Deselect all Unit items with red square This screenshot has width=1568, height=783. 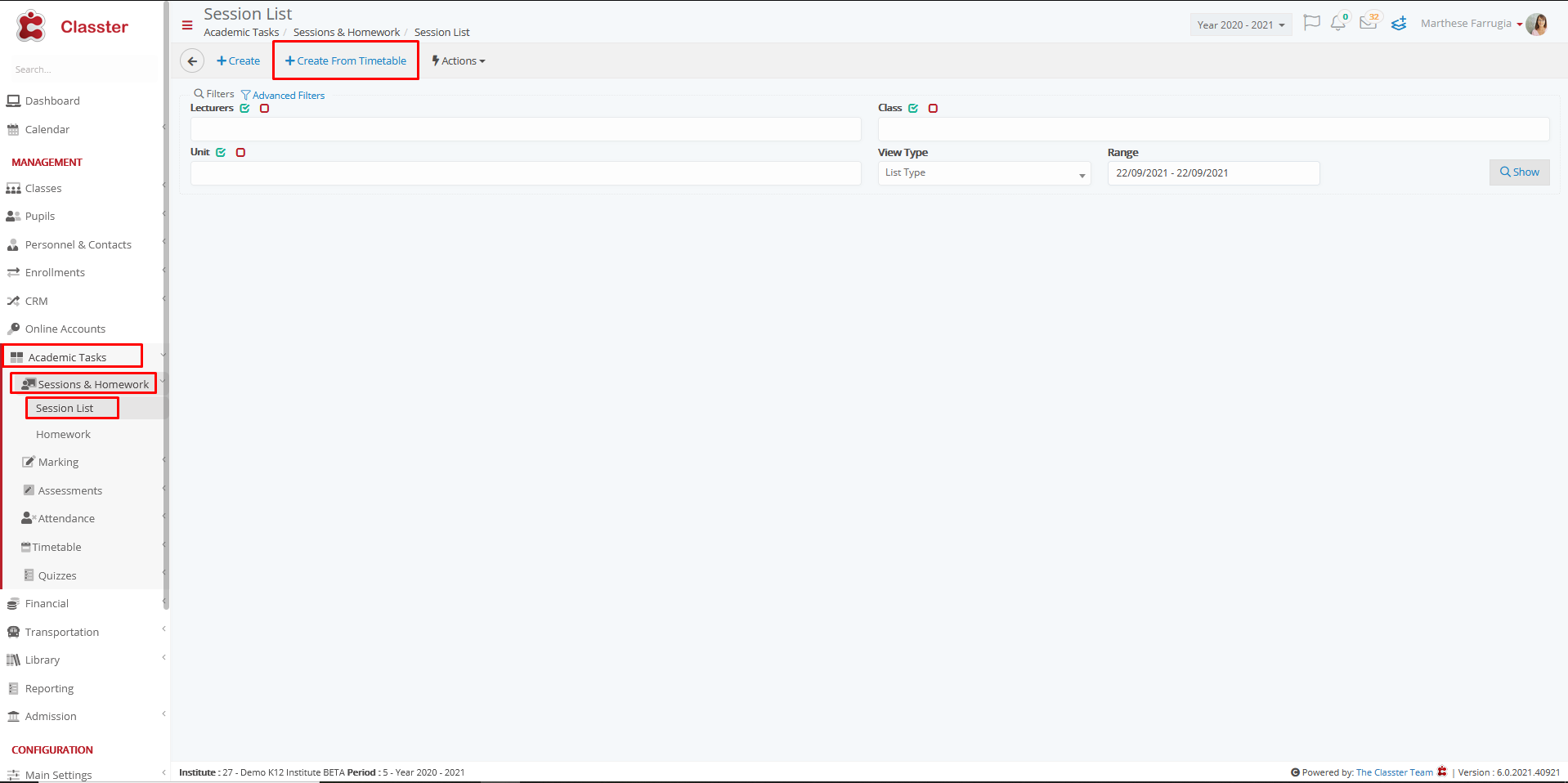[240, 152]
